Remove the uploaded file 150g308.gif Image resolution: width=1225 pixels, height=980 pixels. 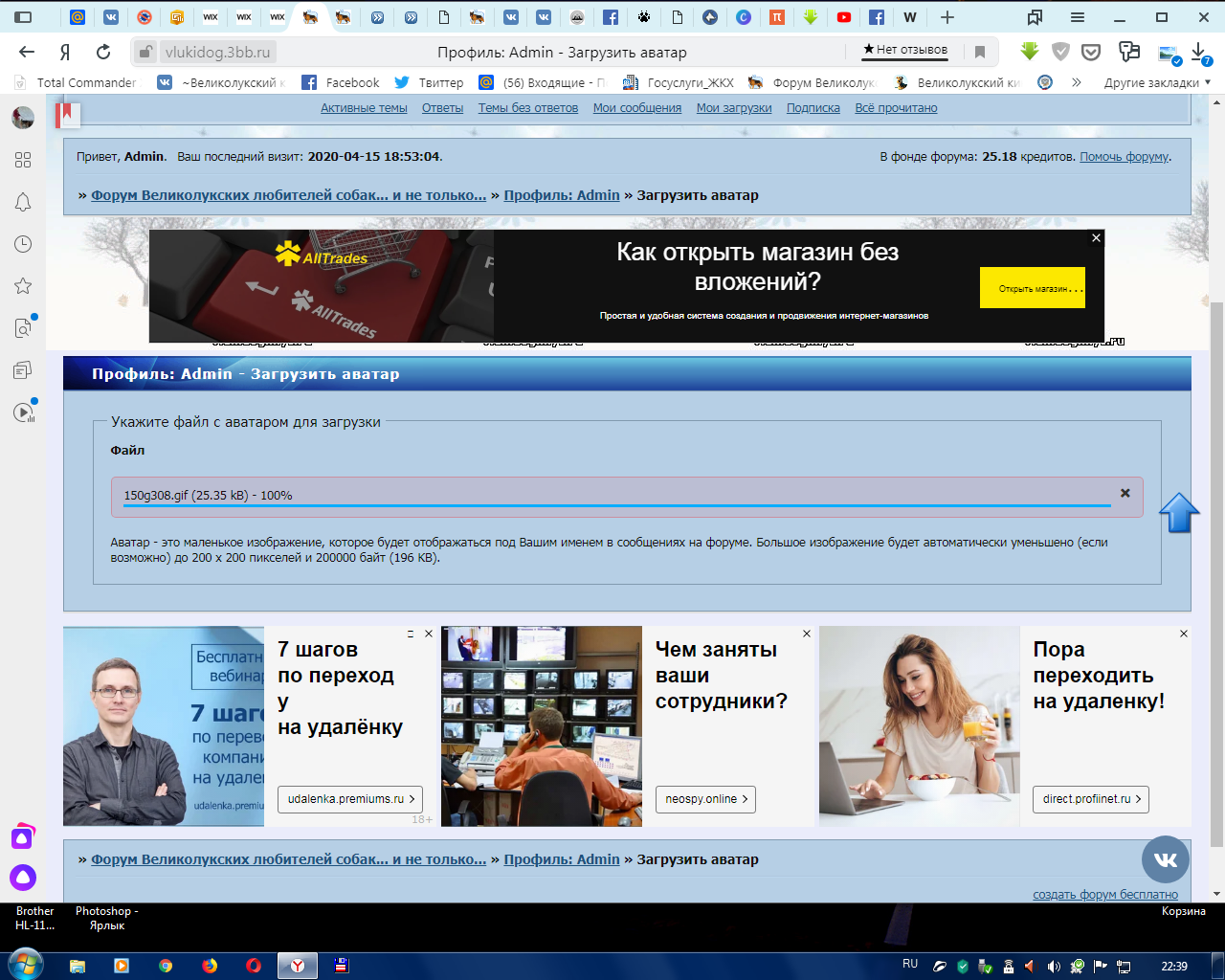[1125, 493]
